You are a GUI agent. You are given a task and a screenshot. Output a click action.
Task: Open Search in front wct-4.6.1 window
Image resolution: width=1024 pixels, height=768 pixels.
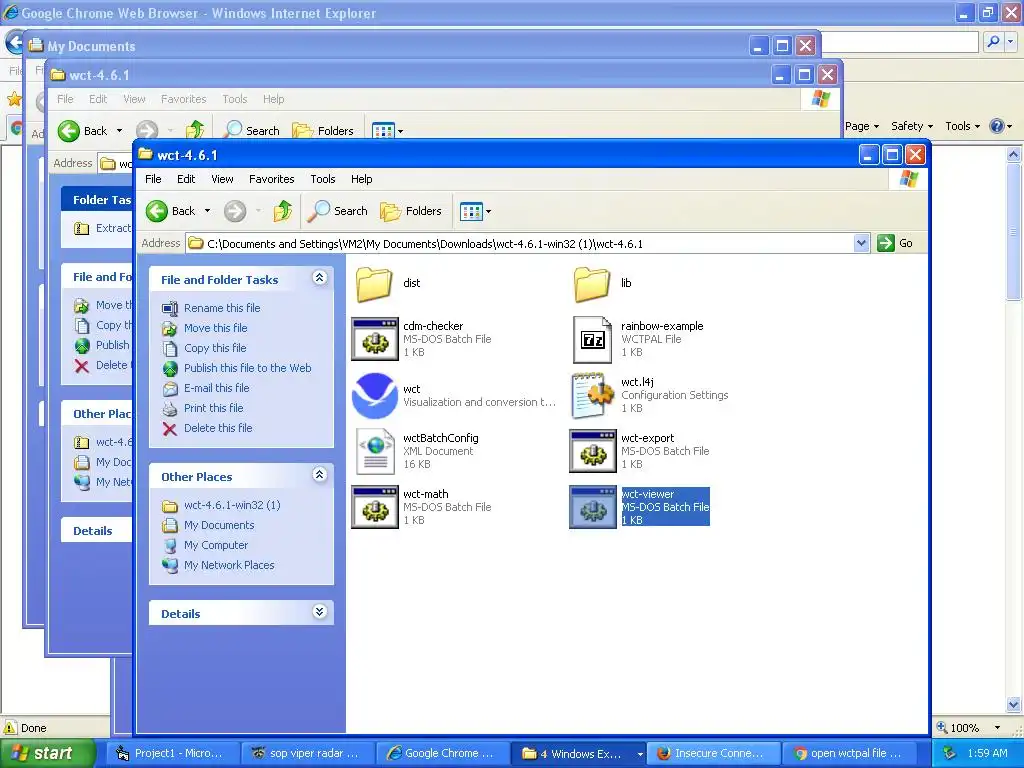coord(338,211)
